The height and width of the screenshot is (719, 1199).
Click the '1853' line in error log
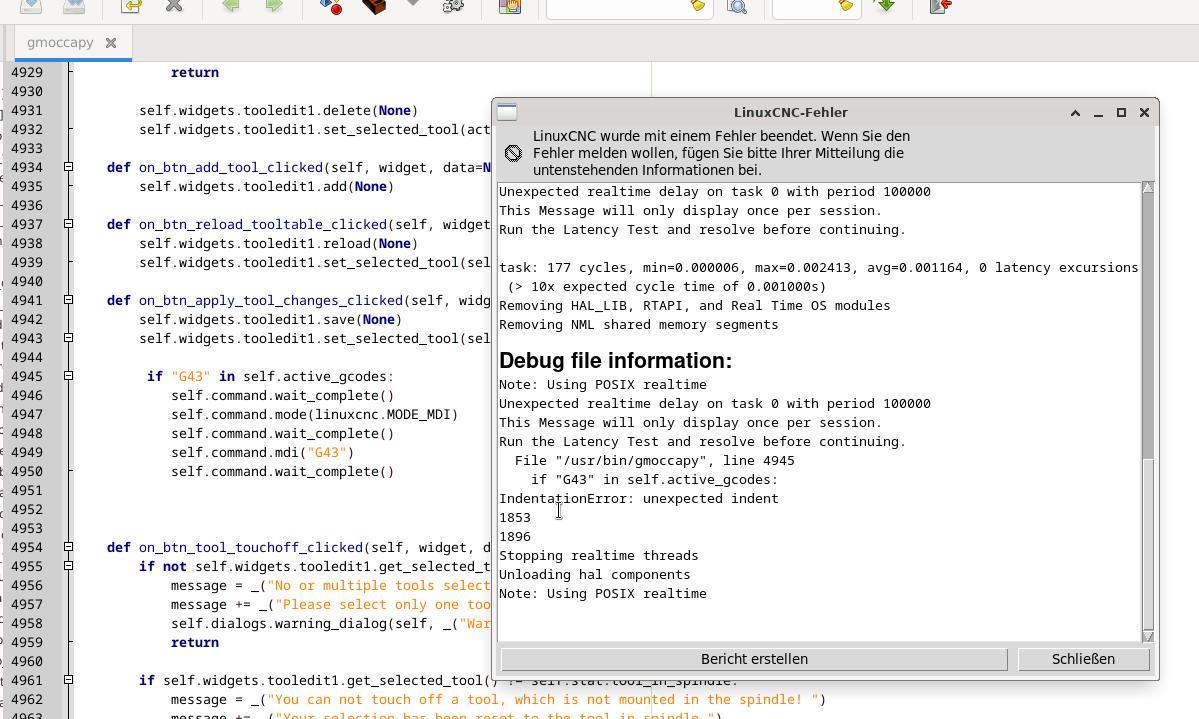[515, 518]
